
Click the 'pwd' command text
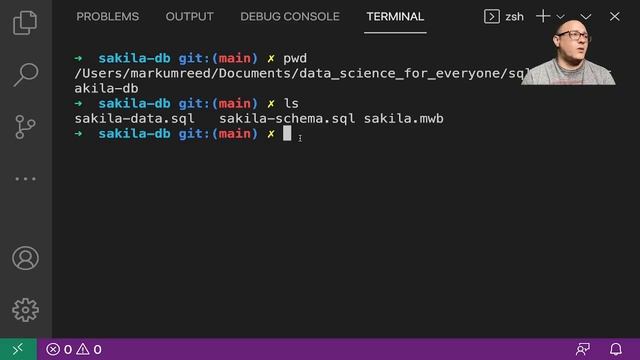[295, 59]
